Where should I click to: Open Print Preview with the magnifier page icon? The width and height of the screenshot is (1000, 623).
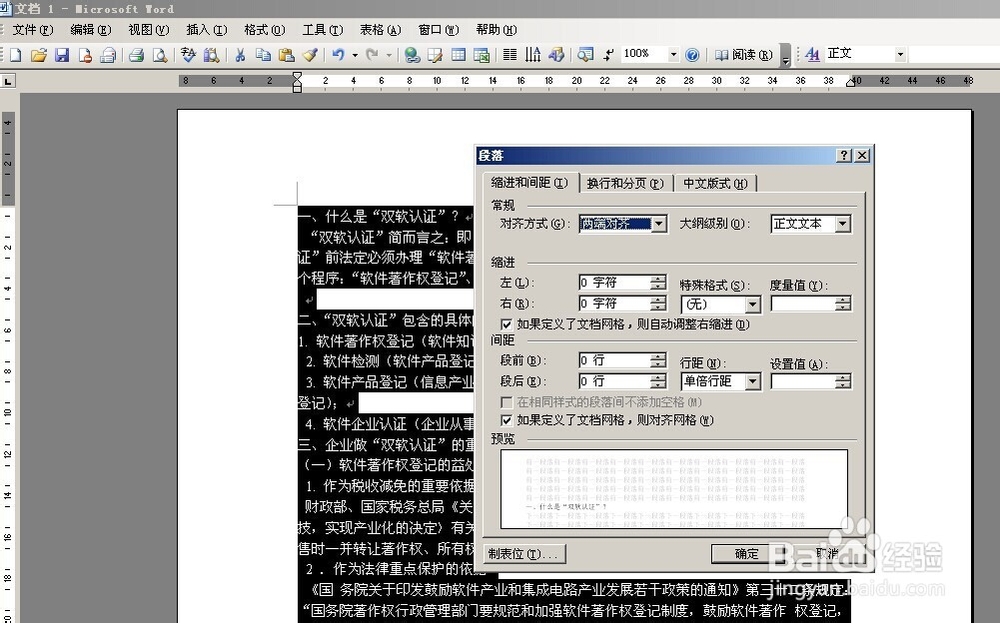[x=159, y=55]
